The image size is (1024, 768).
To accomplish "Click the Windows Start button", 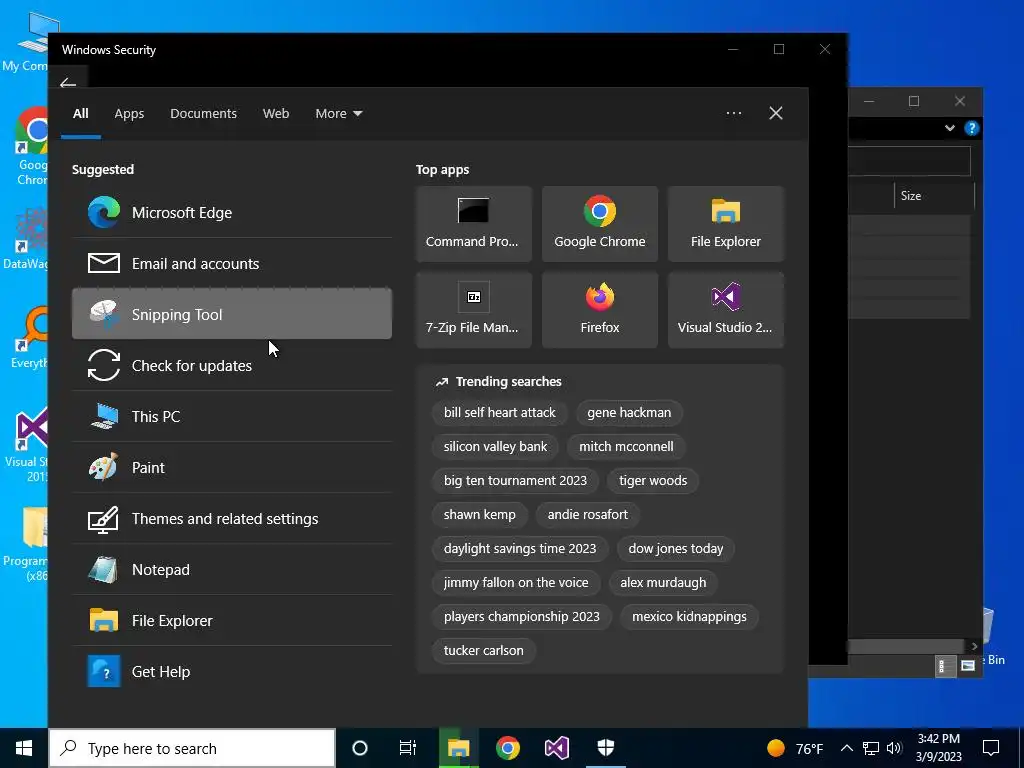I will (x=24, y=748).
